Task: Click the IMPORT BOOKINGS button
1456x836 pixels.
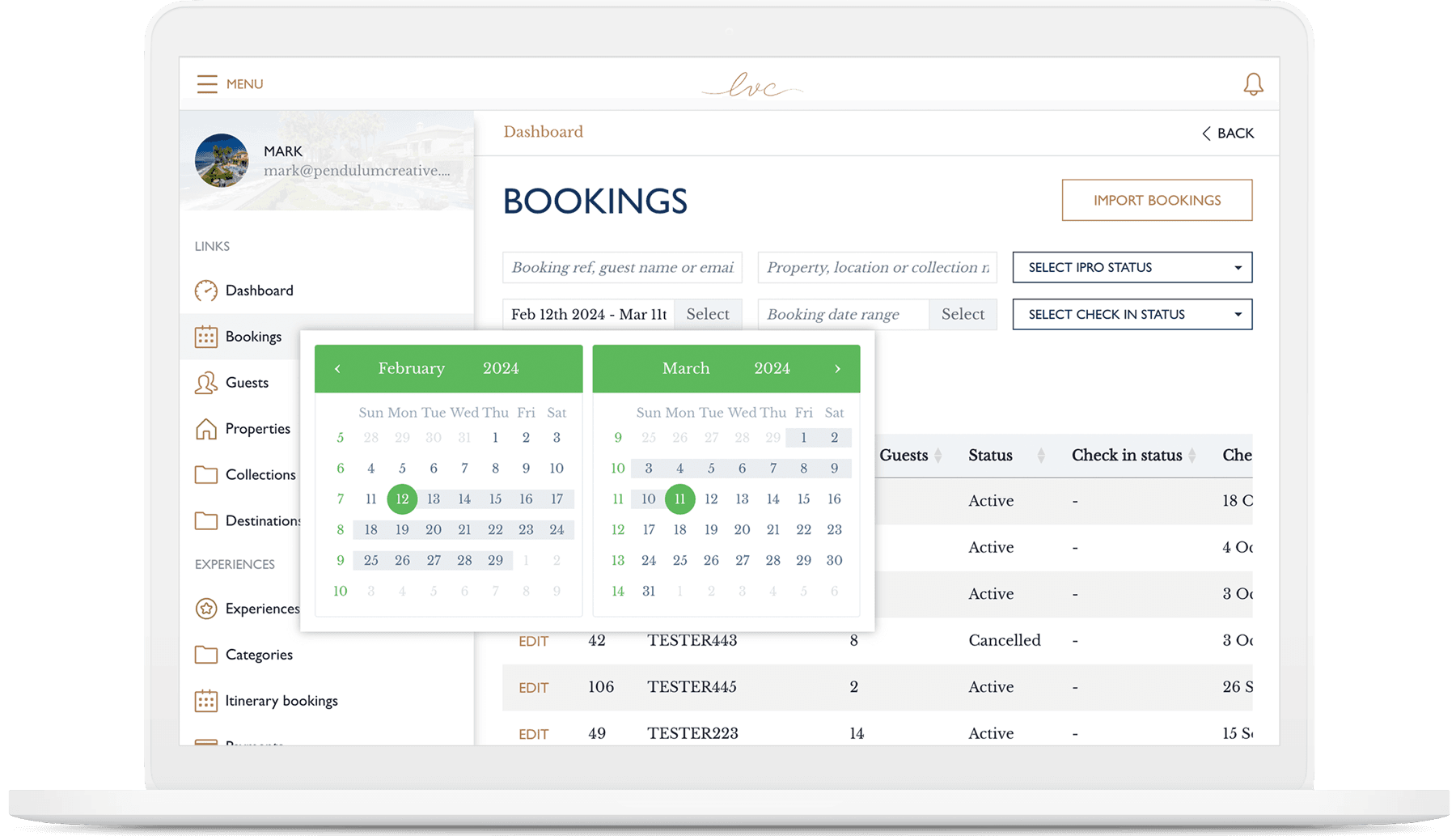Action: [1157, 200]
